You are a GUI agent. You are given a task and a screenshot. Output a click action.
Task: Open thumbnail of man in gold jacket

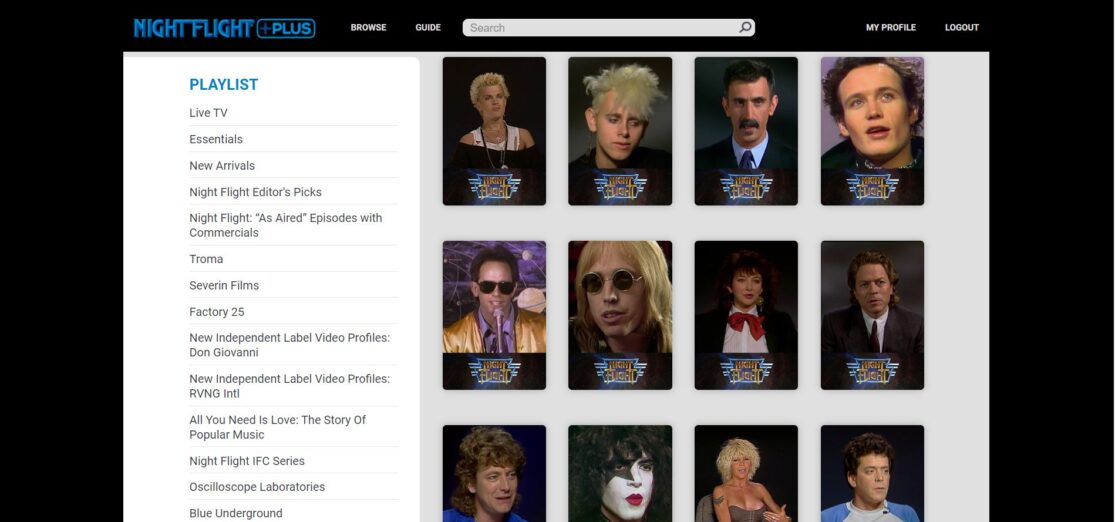(494, 314)
